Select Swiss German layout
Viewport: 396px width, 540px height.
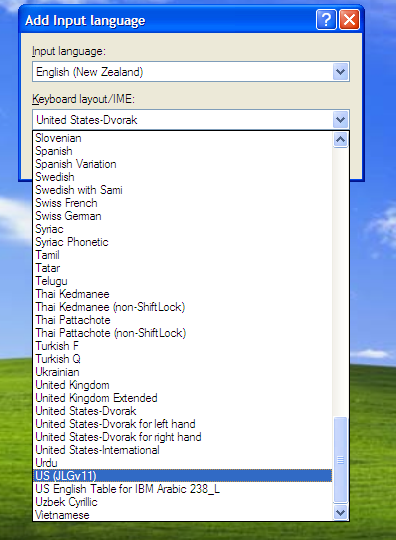click(x=183, y=216)
